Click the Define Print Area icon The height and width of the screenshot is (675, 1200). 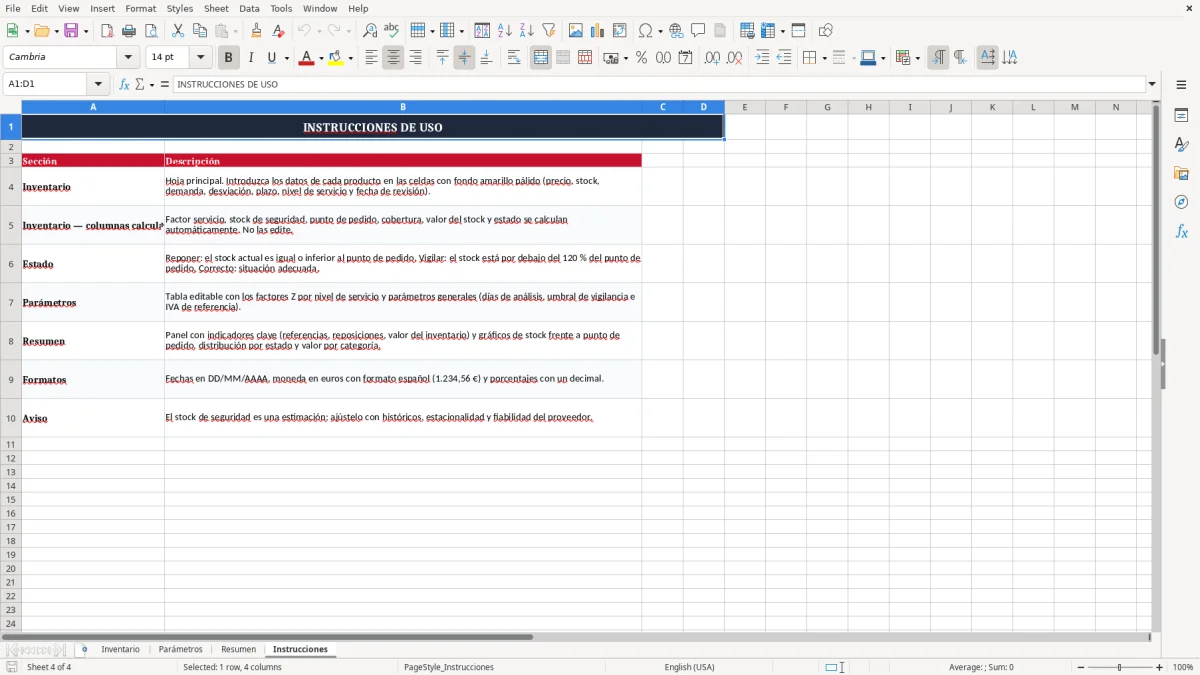(x=747, y=31)
